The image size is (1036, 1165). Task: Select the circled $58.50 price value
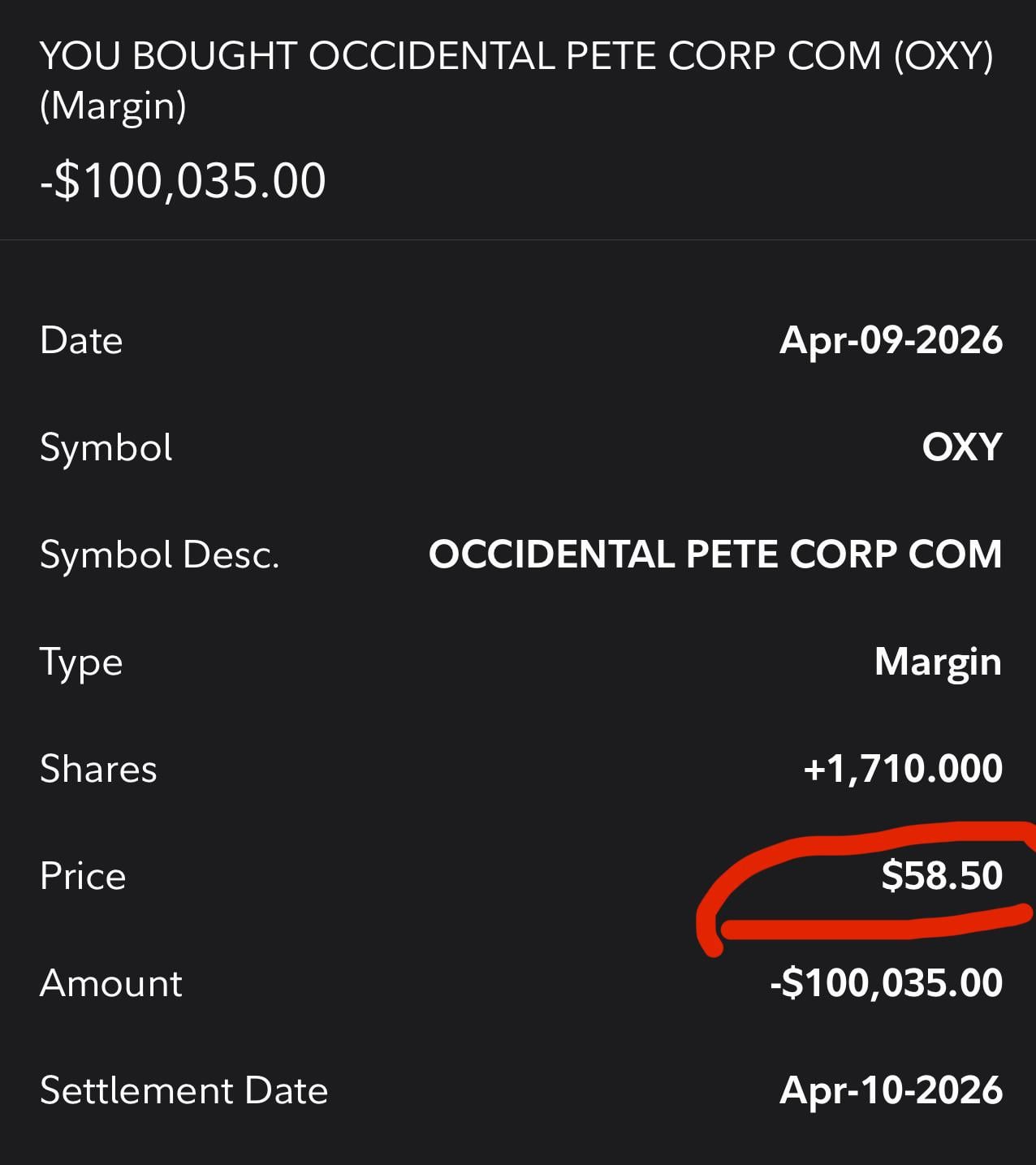tap(942, 876)
